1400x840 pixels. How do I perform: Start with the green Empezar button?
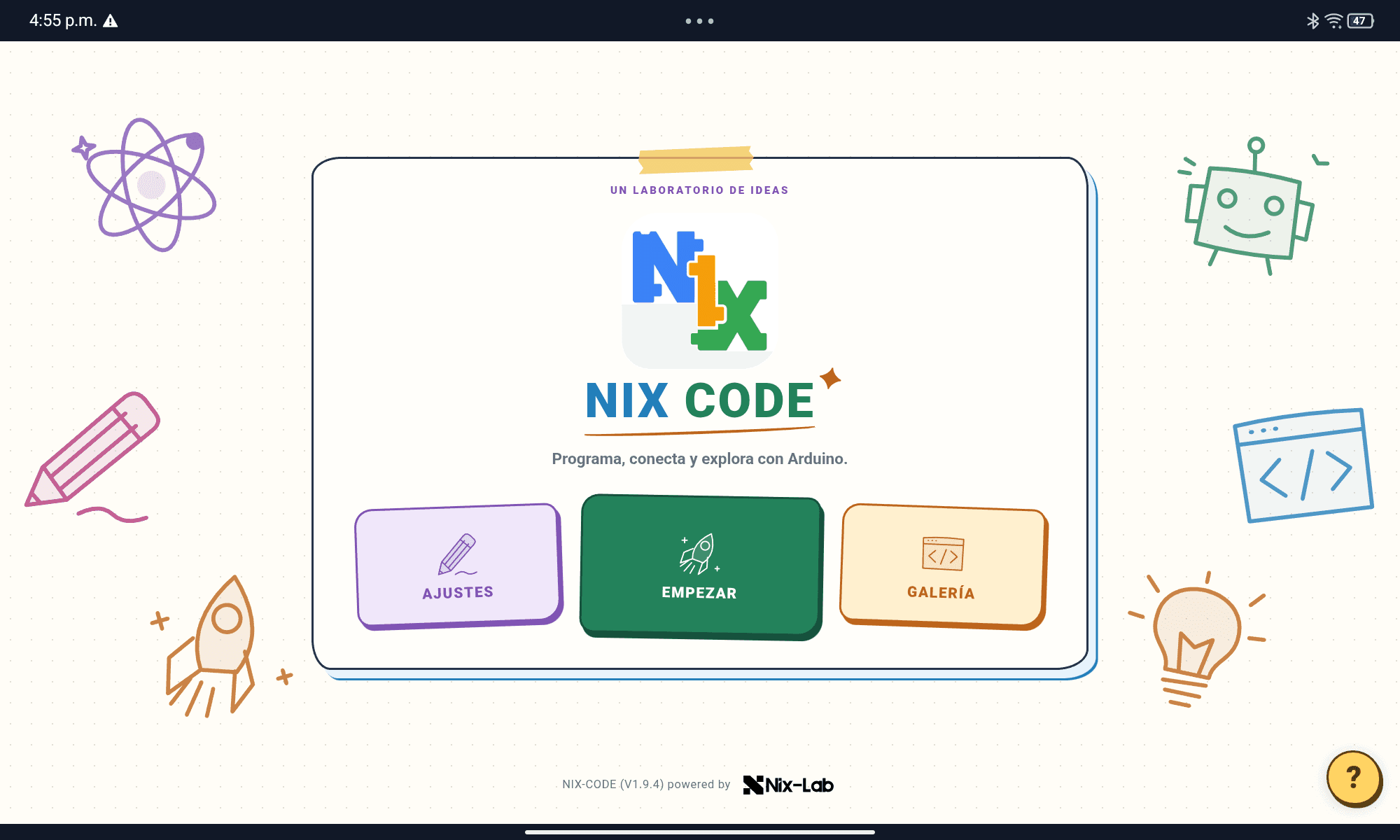tap(701, 566)
